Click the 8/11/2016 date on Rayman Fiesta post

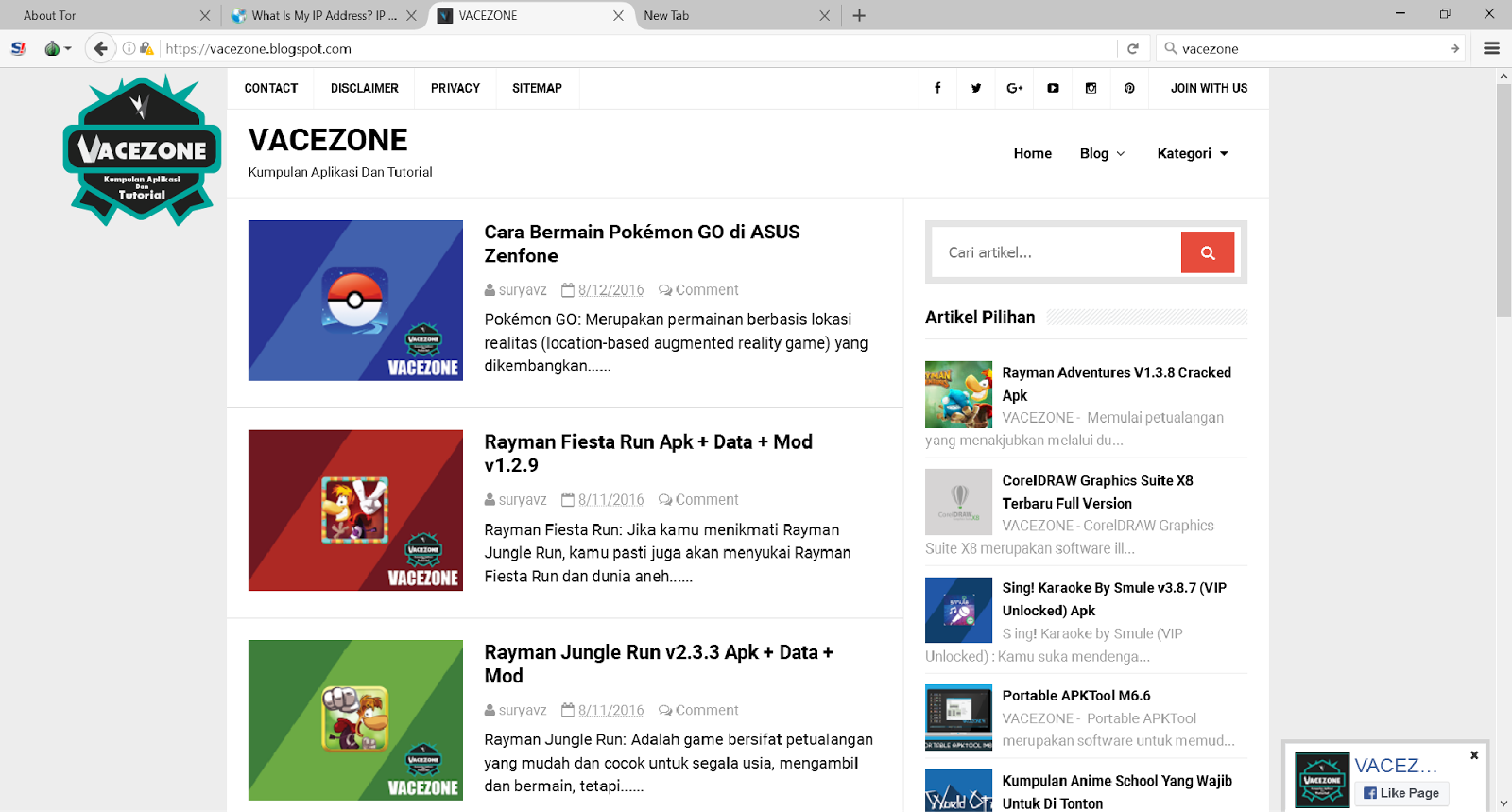[x=611, y=500]
